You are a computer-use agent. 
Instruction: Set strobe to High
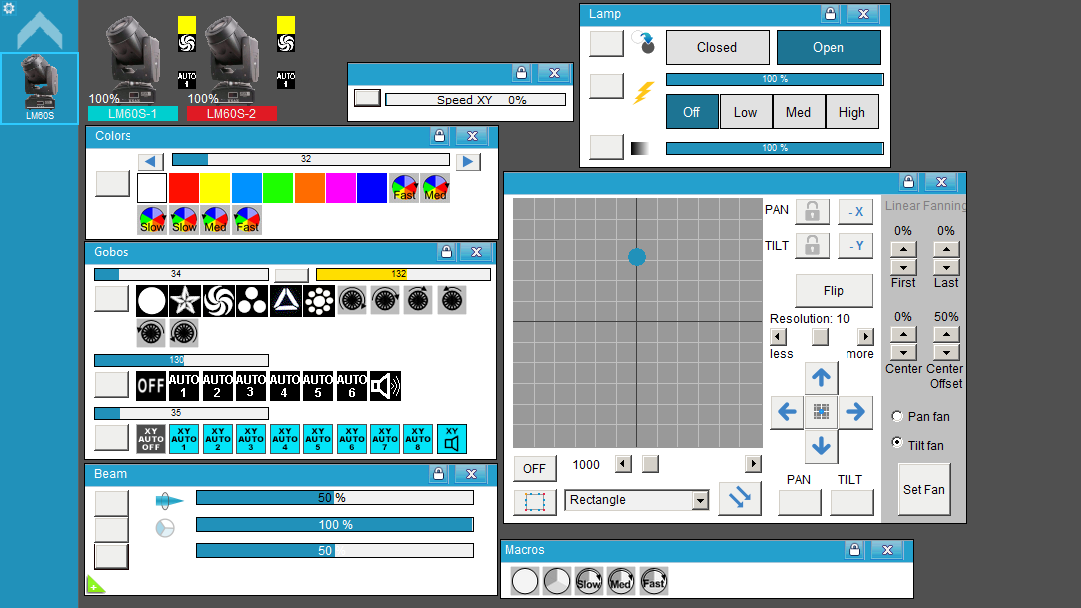[851, 112]
